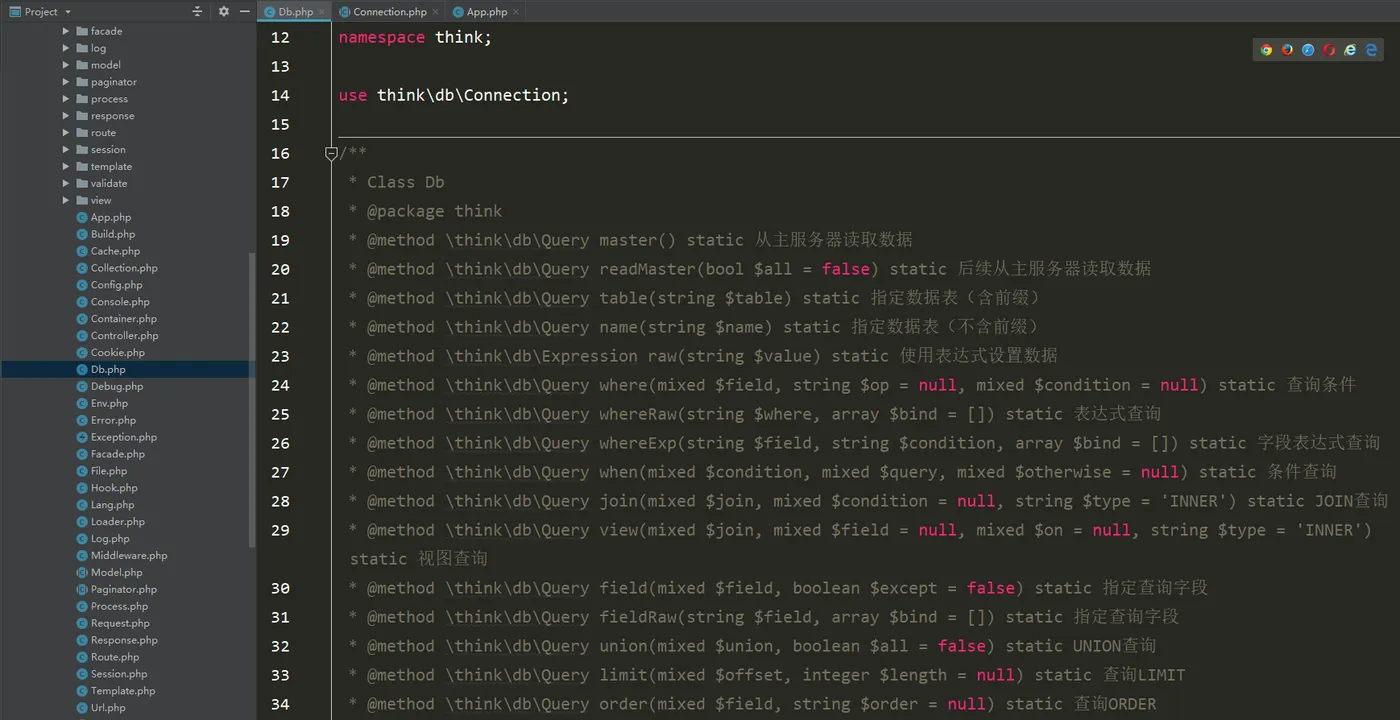1400x720 pixels.
Task: Select Cache.php in the project tree
Action: click(x=108, y=251)
